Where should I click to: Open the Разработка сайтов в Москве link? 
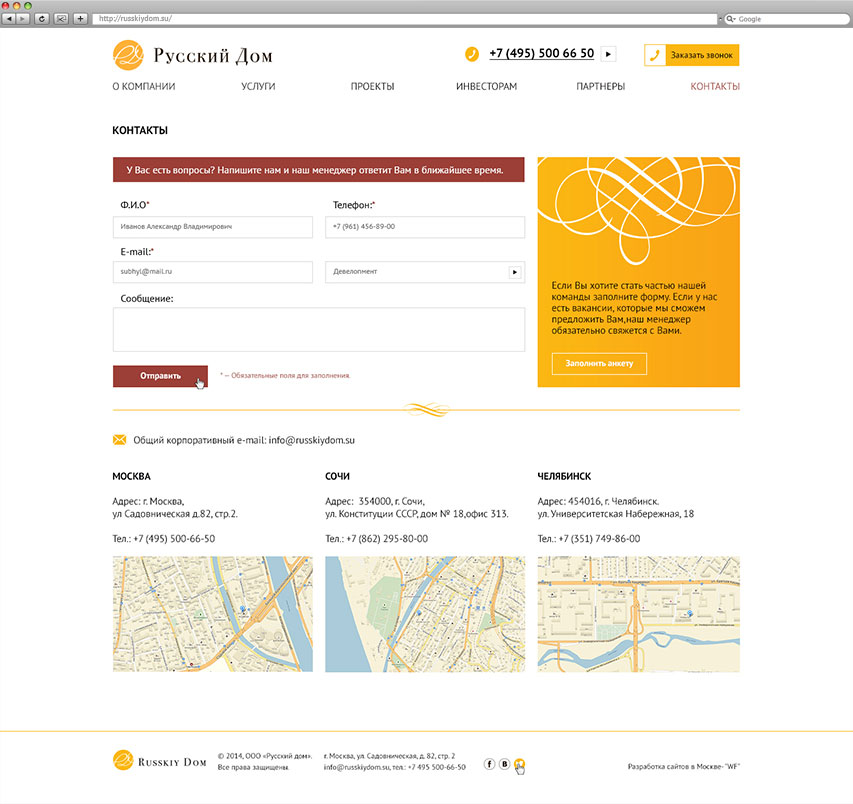coord(683,766)
